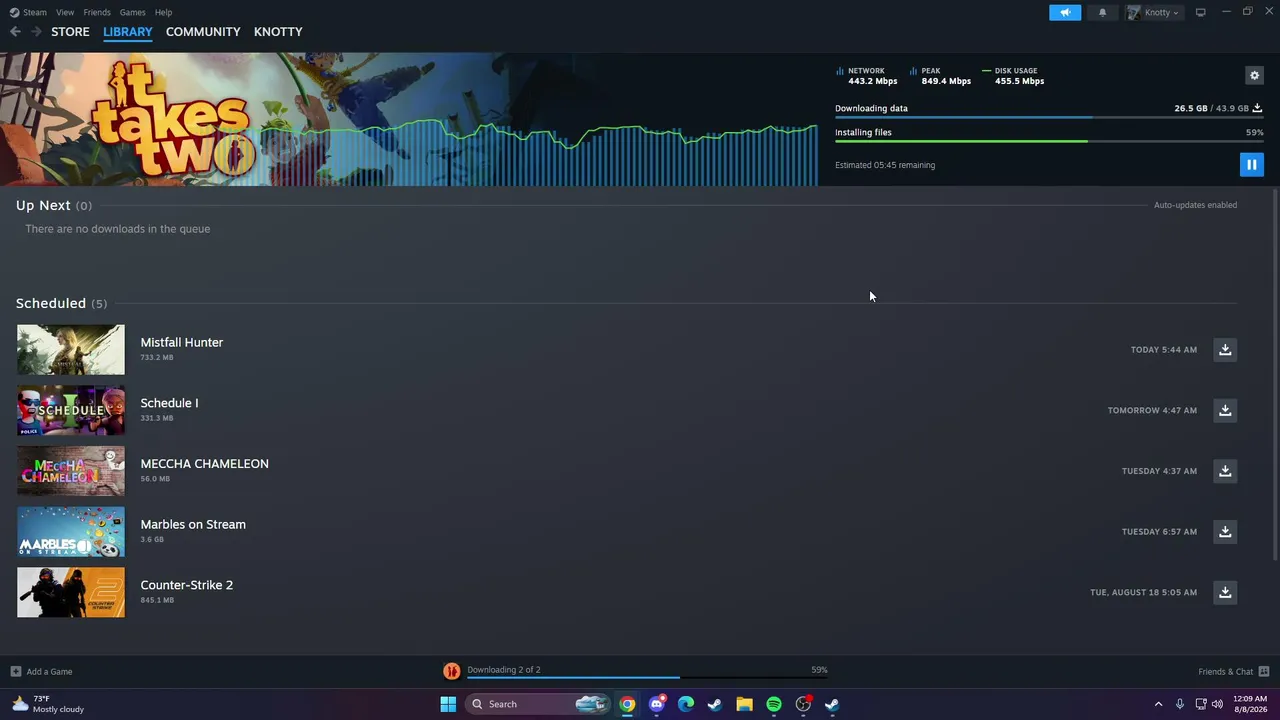Viewport: 1280px width, 720px height.
Task: Click in the Windows taskbar Search box
Action: [538, 704]
